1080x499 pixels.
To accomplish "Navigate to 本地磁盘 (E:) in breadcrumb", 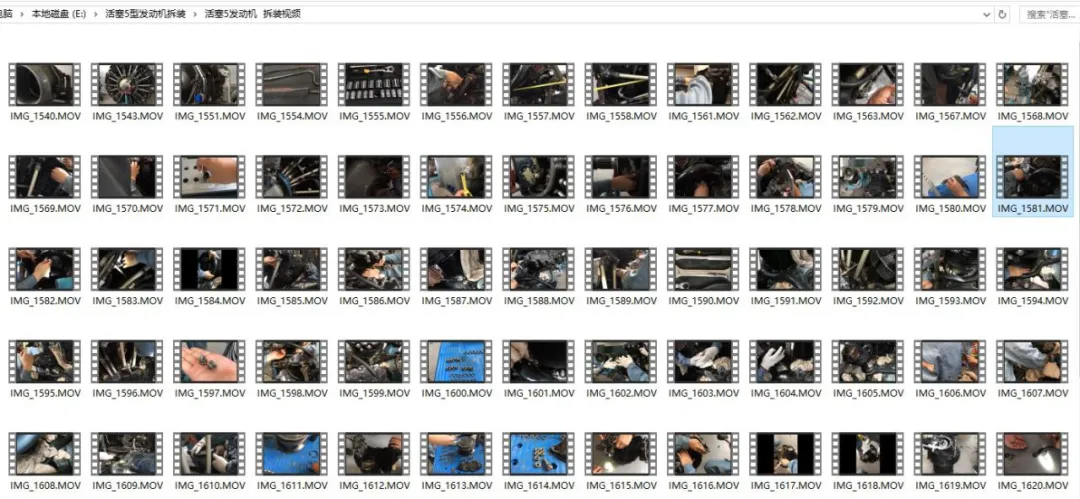I will (x=59, y=14).
